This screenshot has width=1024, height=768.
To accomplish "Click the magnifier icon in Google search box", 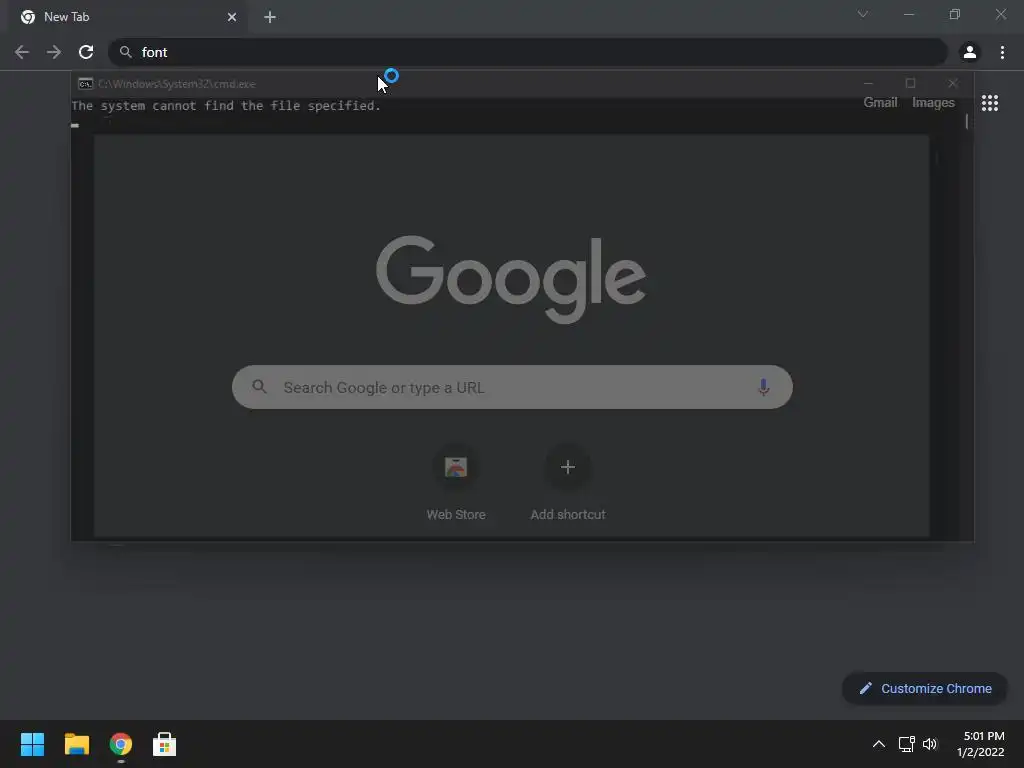I will click(259, 387).
